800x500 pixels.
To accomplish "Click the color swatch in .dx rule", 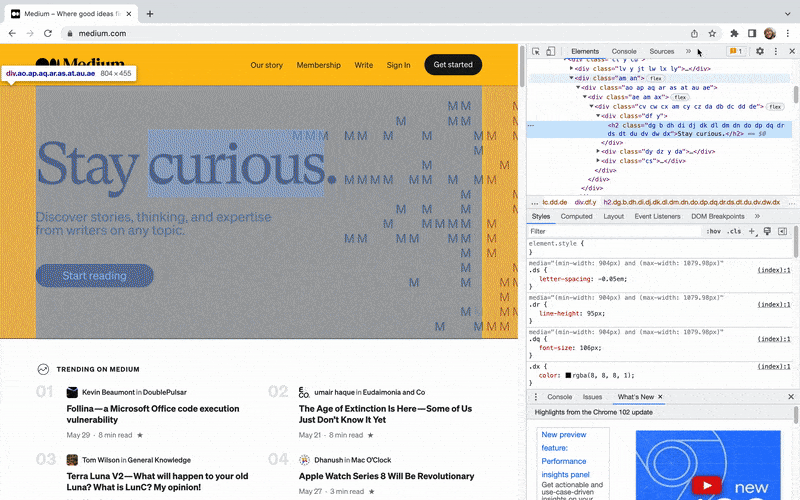I will pos(568,376).
